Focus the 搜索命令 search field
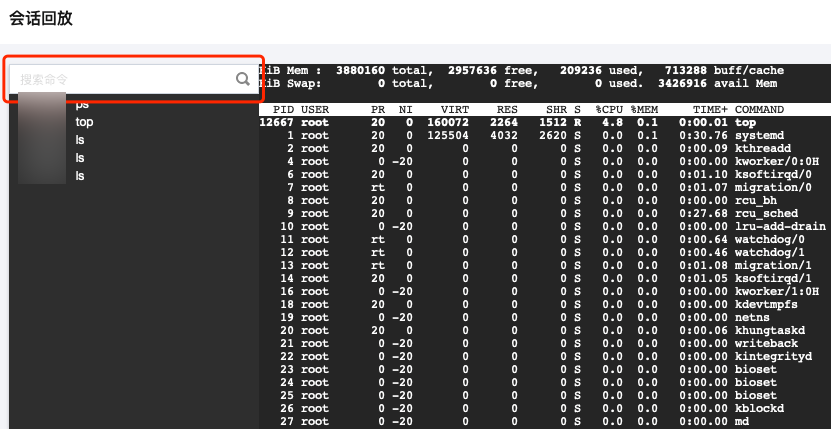831x429 pixels. coord(134,80)
